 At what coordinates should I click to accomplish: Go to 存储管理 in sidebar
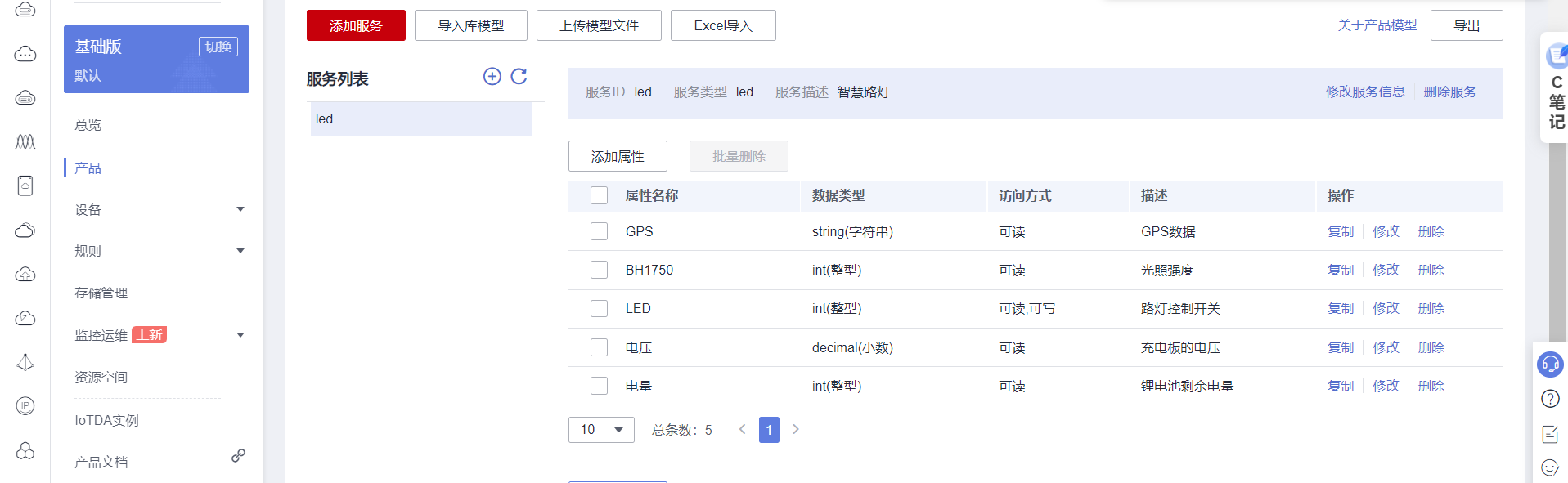(101, 293)
